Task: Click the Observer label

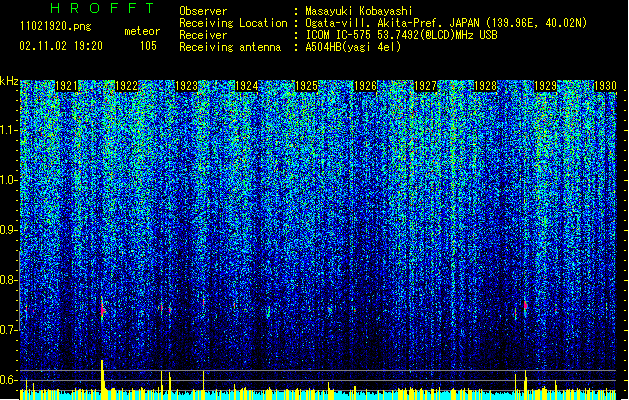Action: 203,11
